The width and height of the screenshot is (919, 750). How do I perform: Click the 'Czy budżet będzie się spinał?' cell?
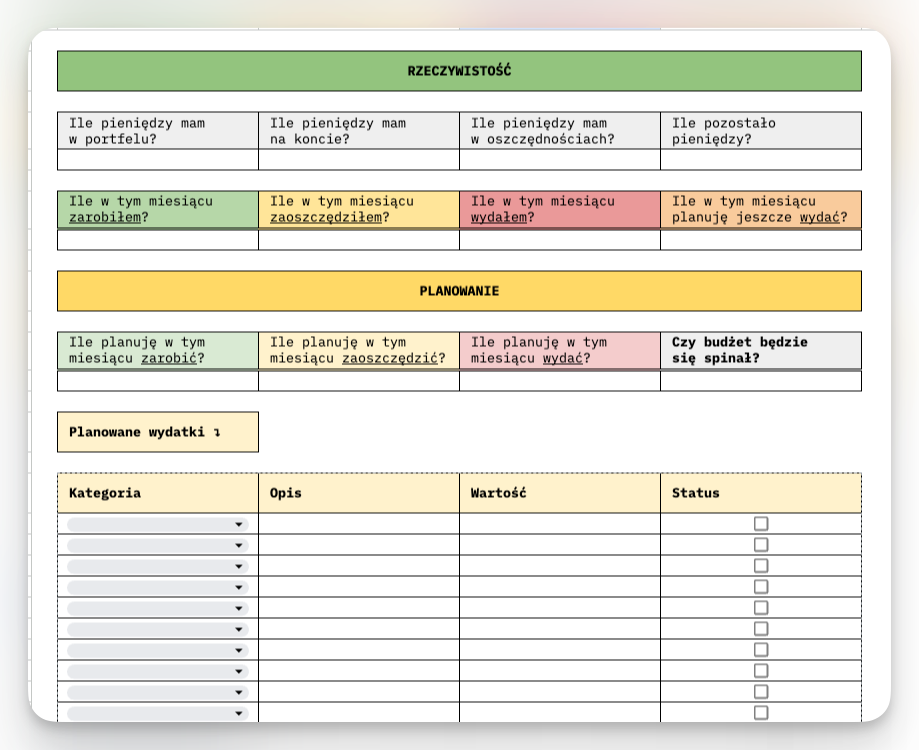click(x=761, y=350)
